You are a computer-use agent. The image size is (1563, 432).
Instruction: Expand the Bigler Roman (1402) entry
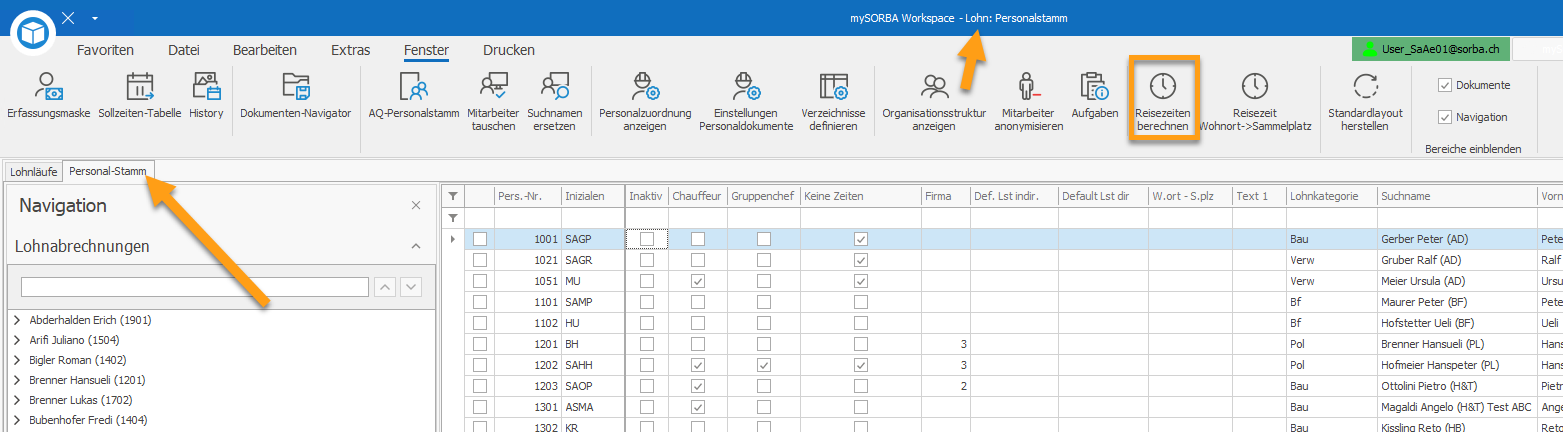(x=17, y=360)
